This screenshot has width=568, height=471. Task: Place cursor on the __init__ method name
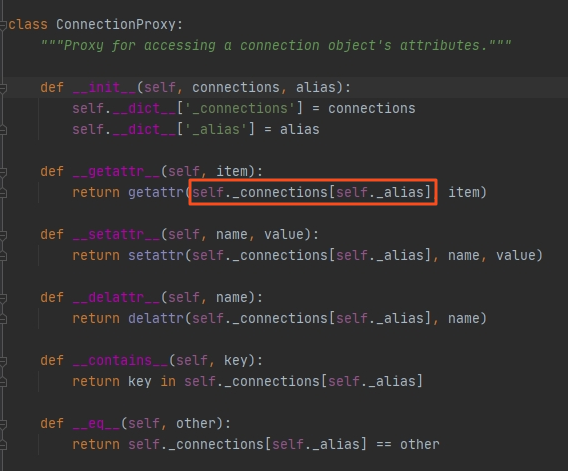pos(104,87)
